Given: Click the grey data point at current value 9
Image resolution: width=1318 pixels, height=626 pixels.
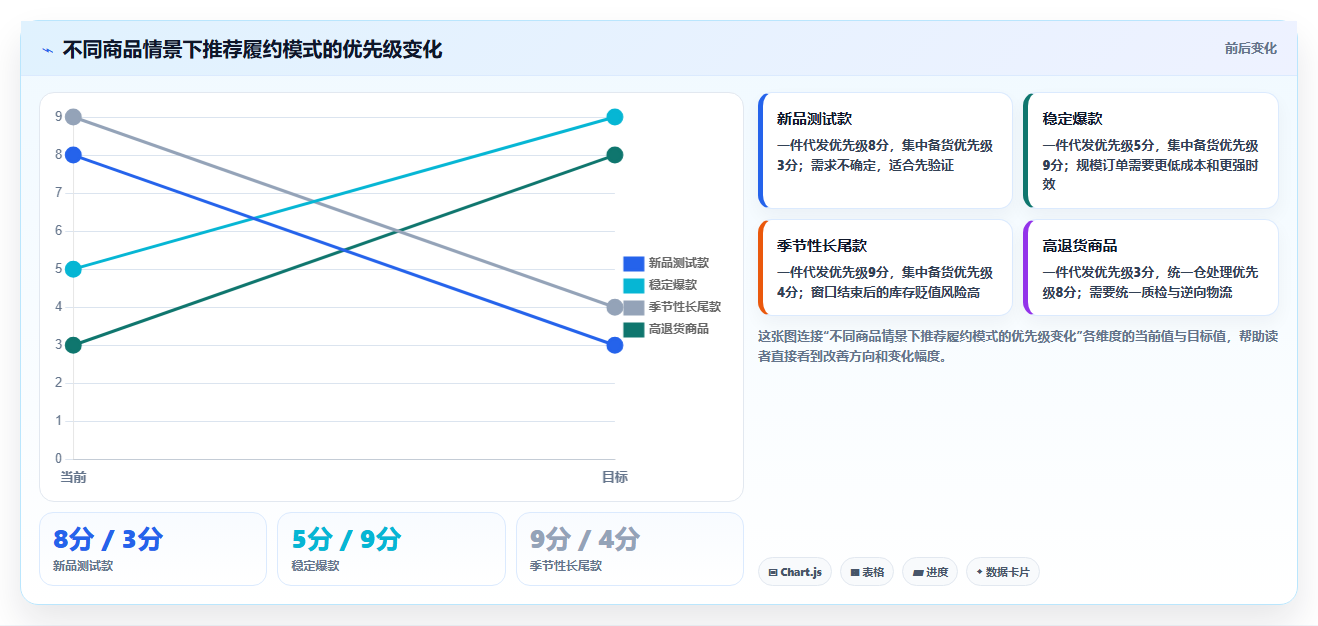Looking at the screenshot, I should coord(73,117).
